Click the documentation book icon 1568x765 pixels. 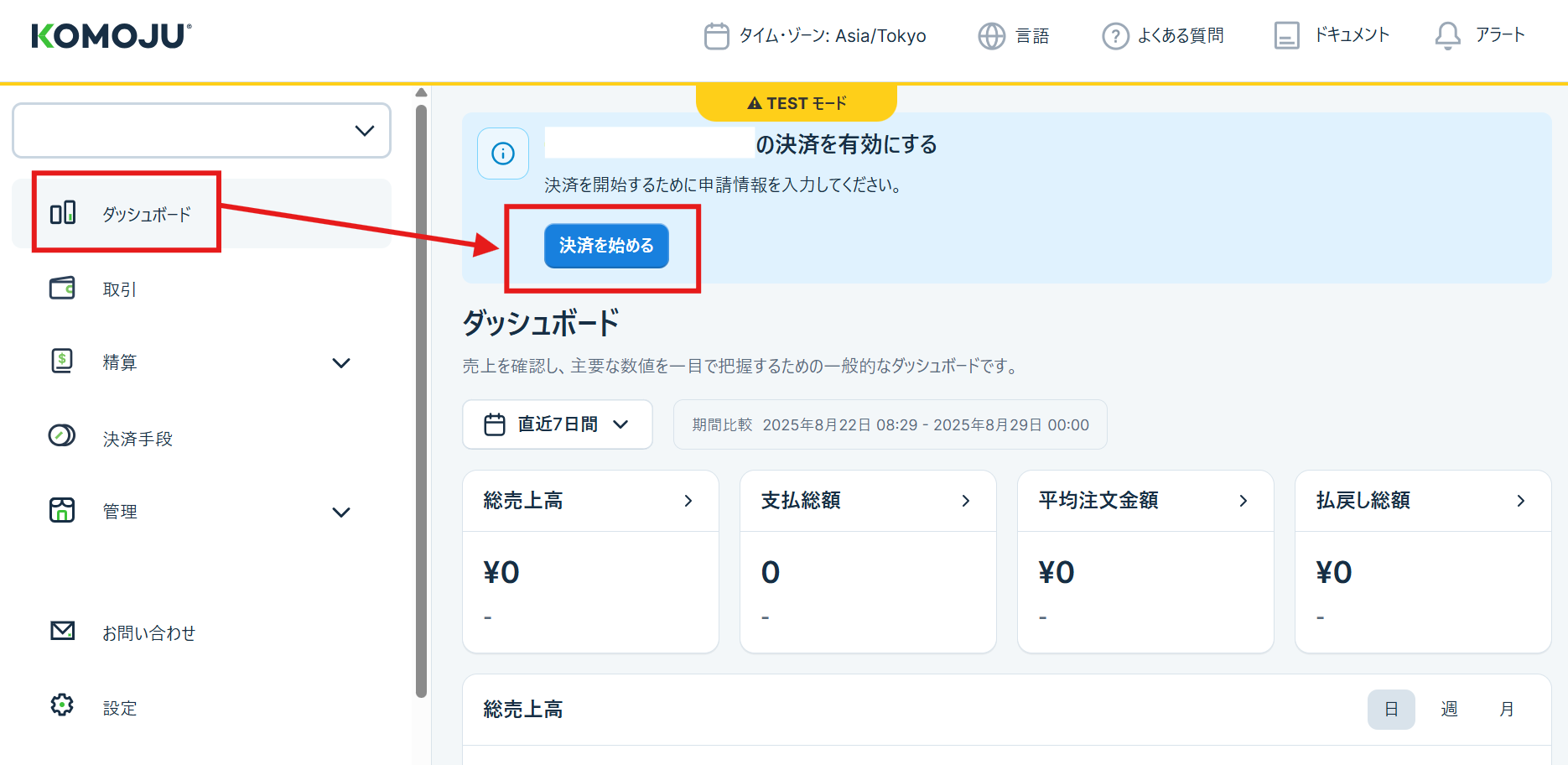1286,36
